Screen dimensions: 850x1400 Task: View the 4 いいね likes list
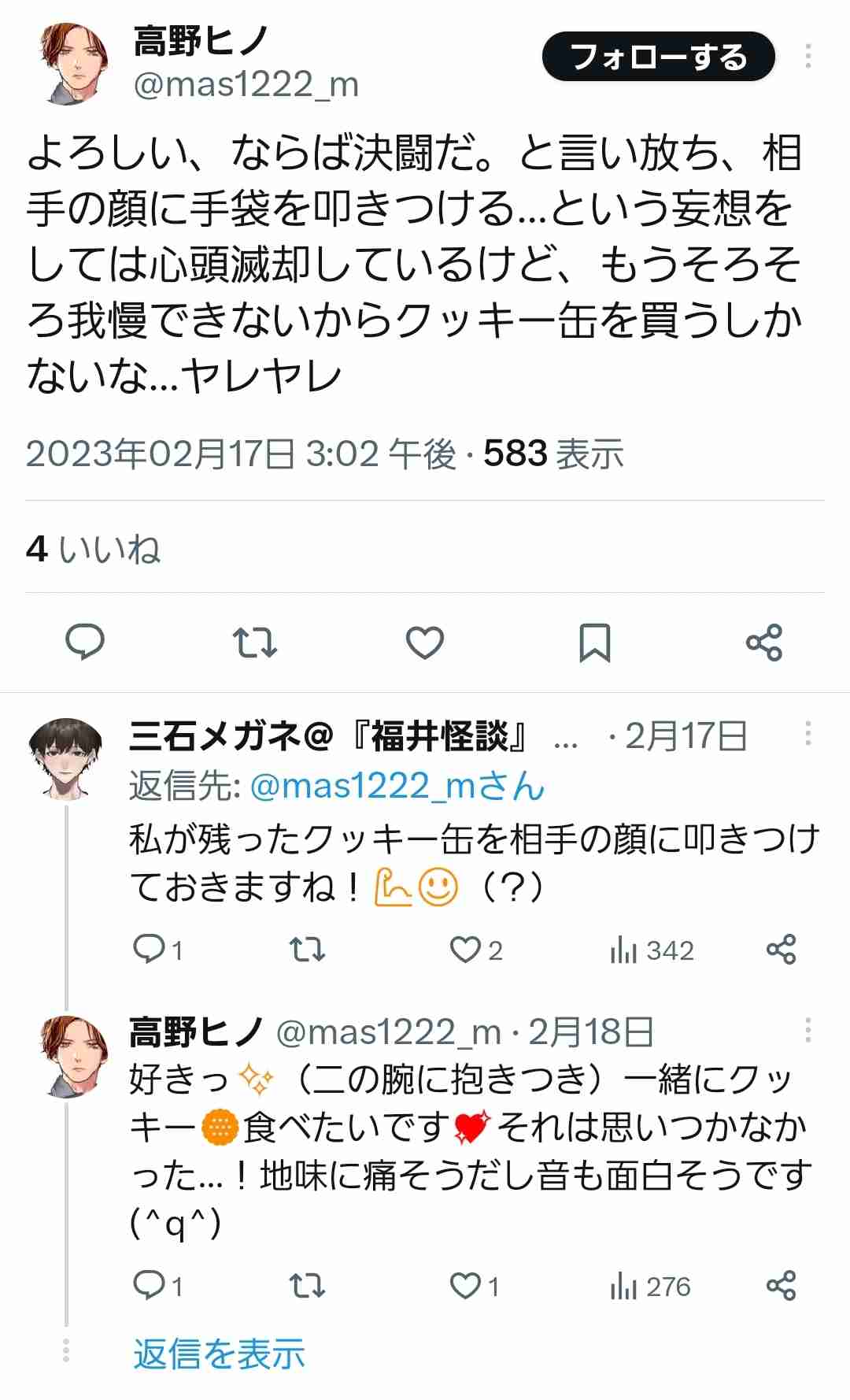[x=93, y=549]
